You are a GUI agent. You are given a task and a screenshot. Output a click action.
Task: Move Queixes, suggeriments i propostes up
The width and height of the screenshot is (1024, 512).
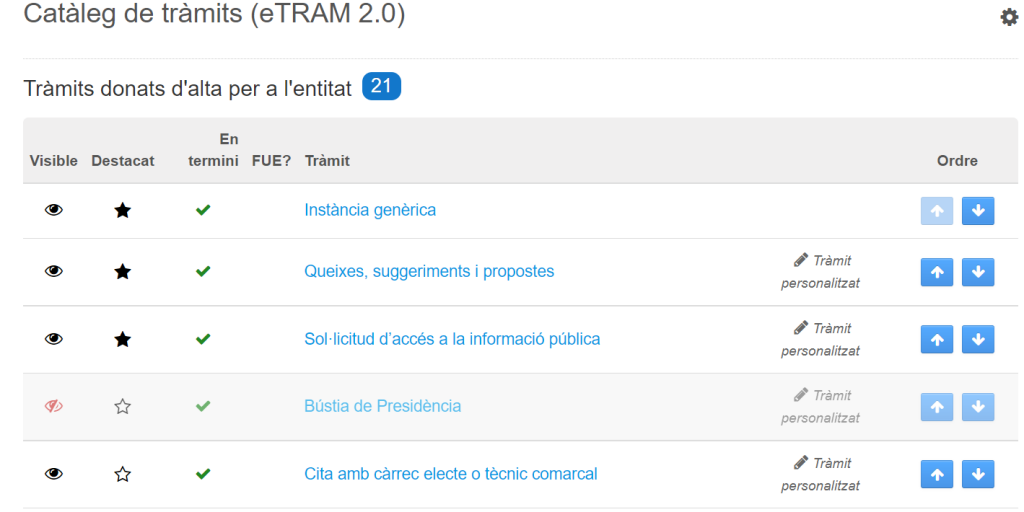point(937,272)
